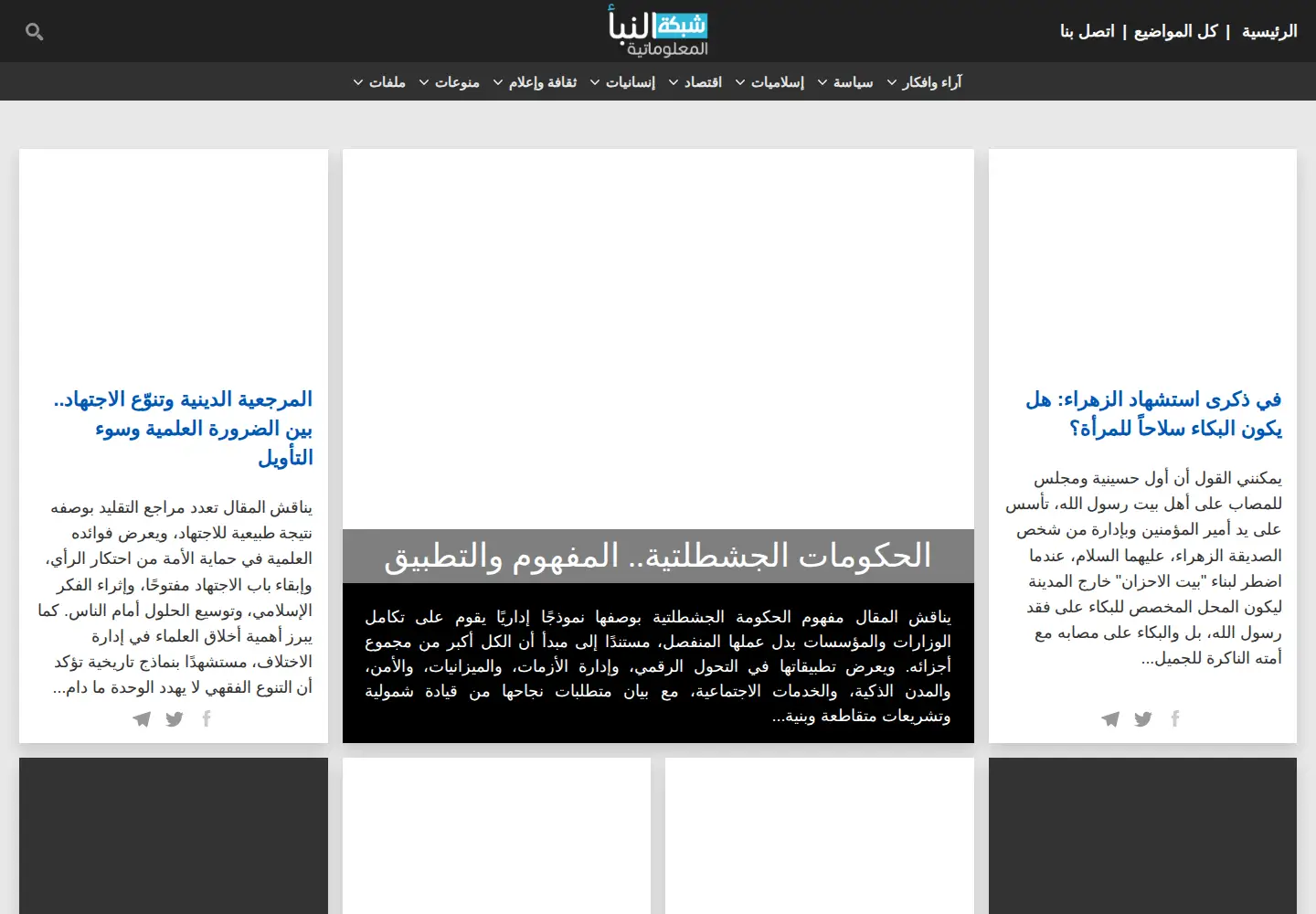Open the كل المواضيع link

(1176, 31)
